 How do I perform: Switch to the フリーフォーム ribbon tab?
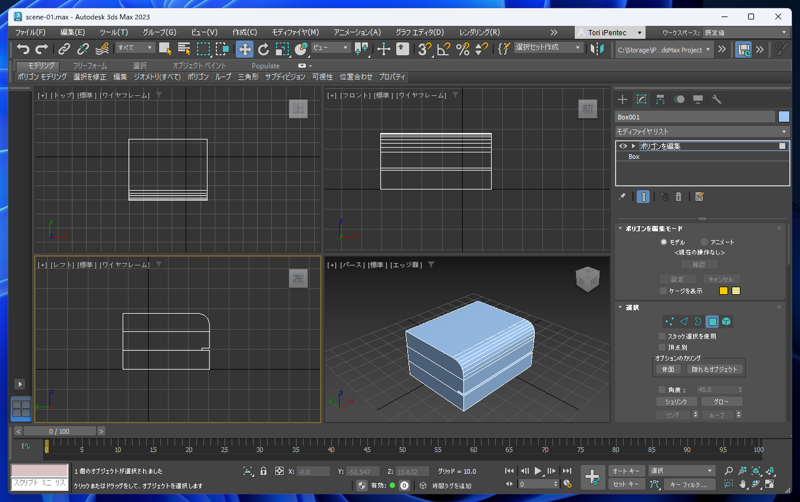[90, 66]
